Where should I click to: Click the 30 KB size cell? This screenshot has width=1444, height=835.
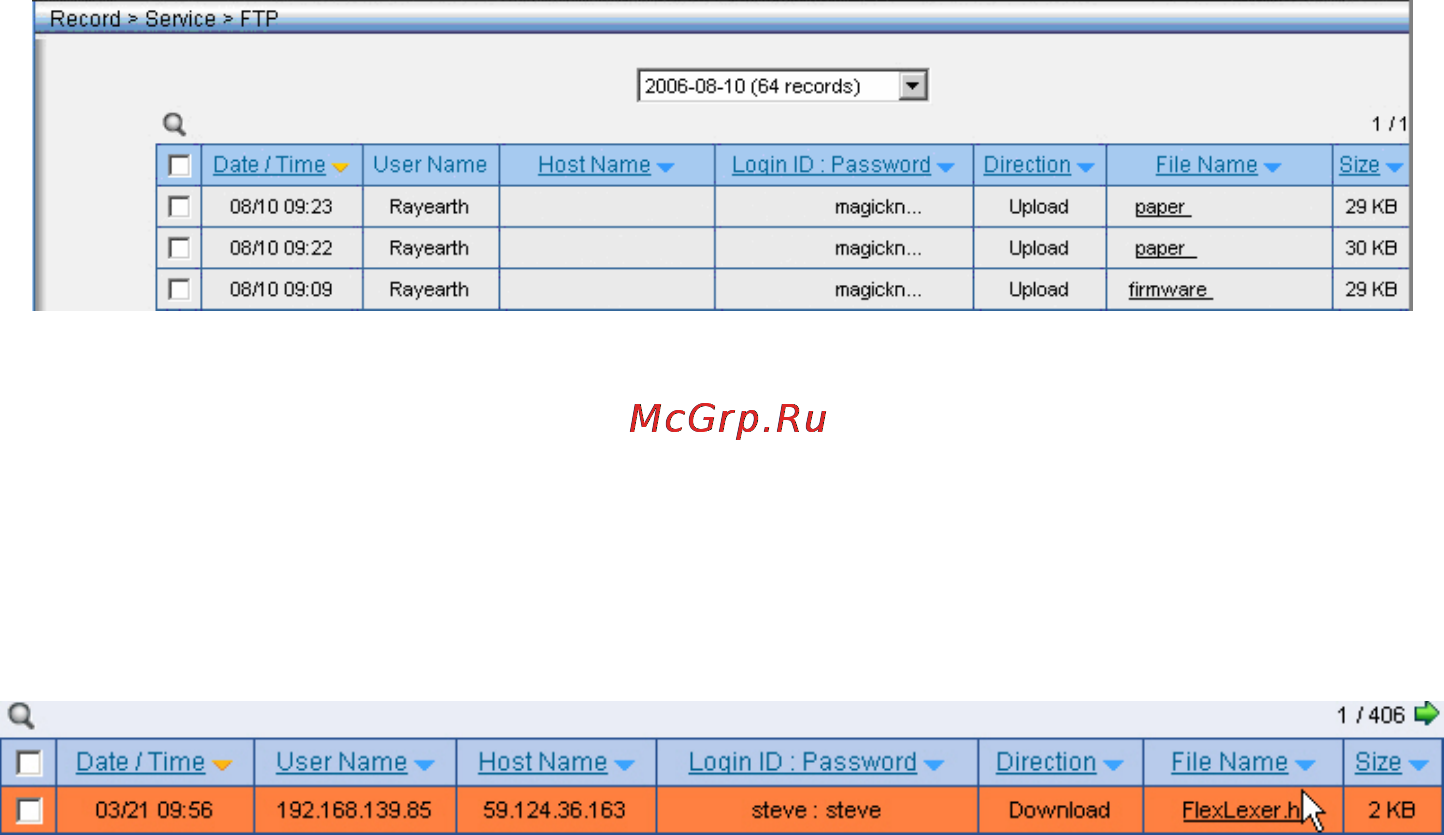(x=1370, y=248)
